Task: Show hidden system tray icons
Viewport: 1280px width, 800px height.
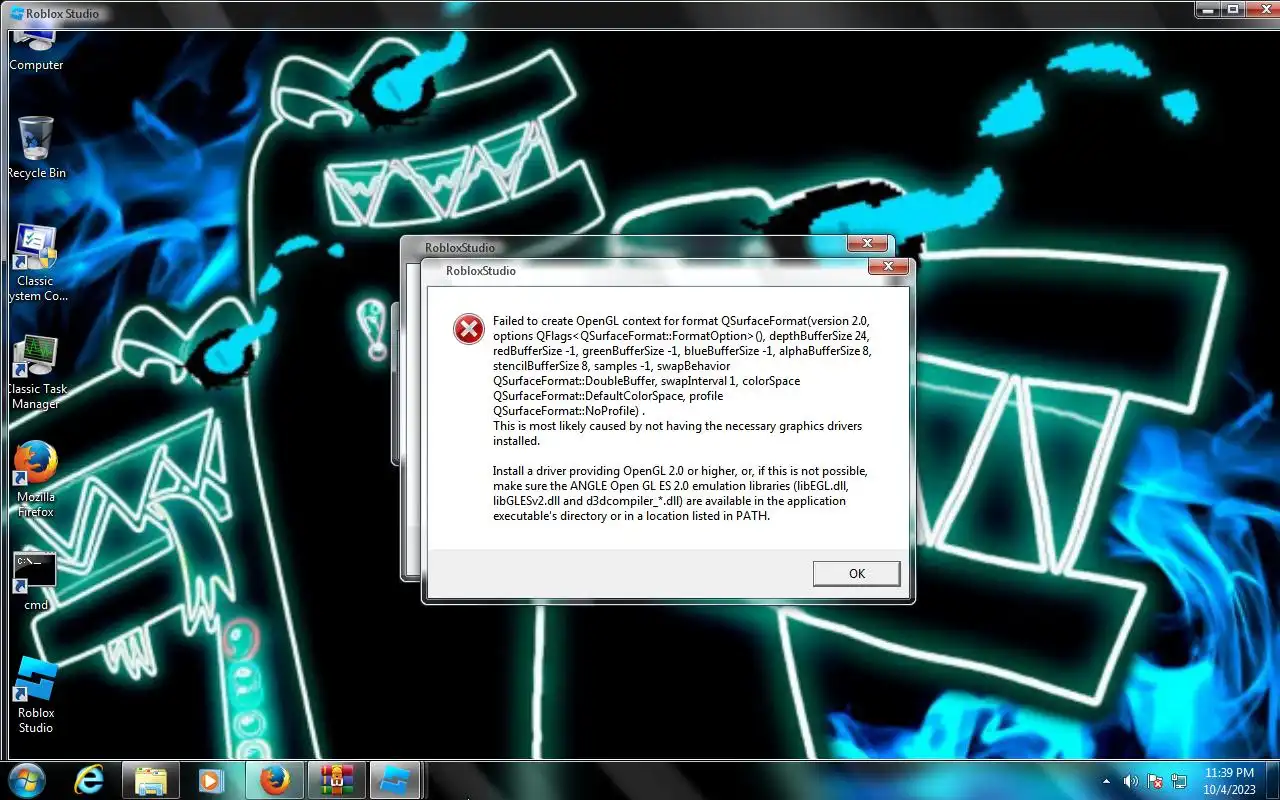Action: [x=1106, y=781]
